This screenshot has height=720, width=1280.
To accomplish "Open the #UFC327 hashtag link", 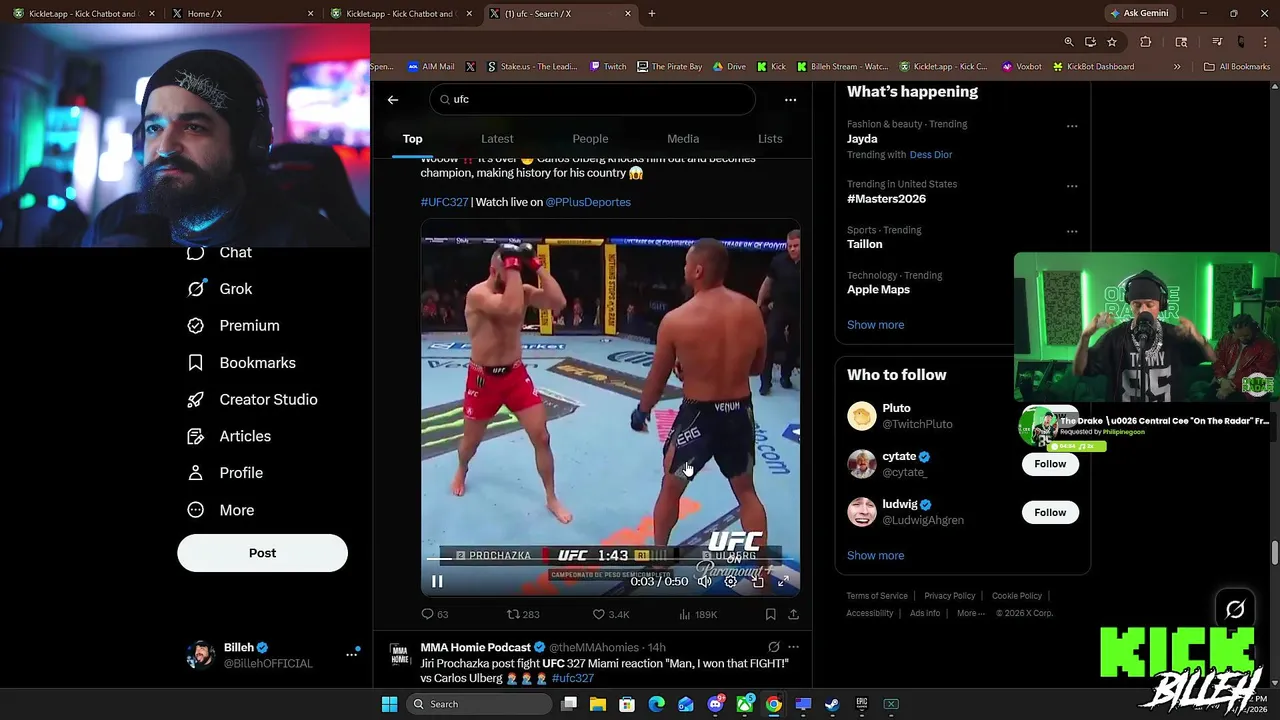I will tap(444, 202).
